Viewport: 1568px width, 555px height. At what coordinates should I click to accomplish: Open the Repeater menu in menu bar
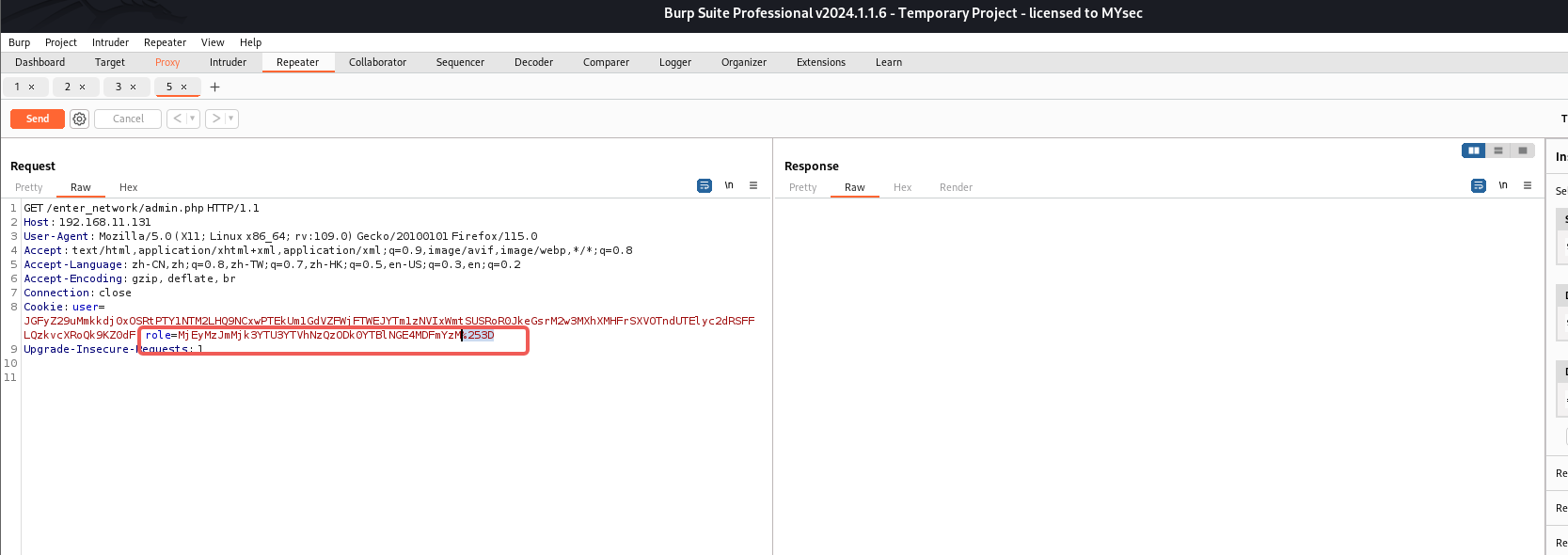tap(165, 42)
